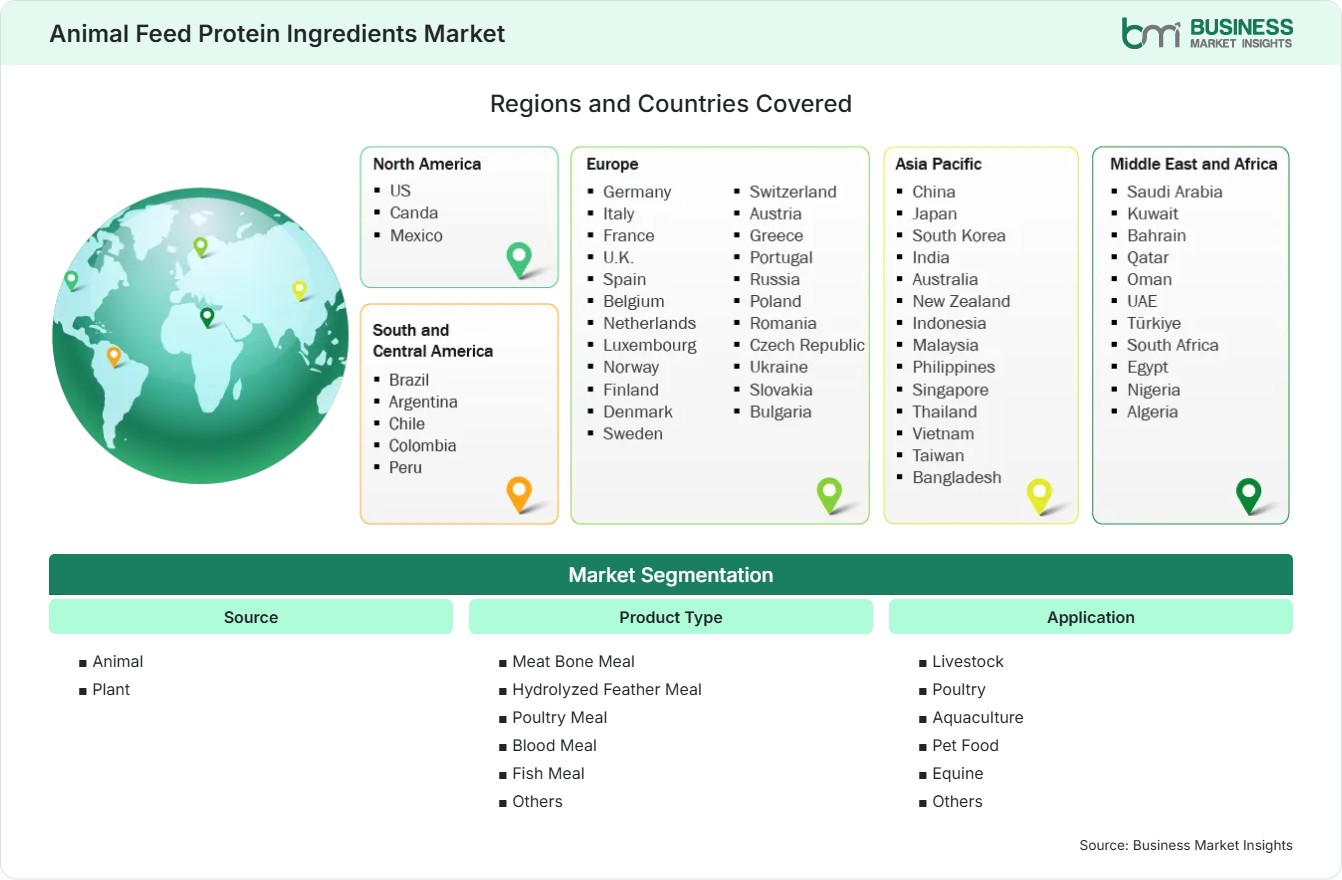Click 'Brazil' in South America list

pyautogui.click(x=409, y=379)
